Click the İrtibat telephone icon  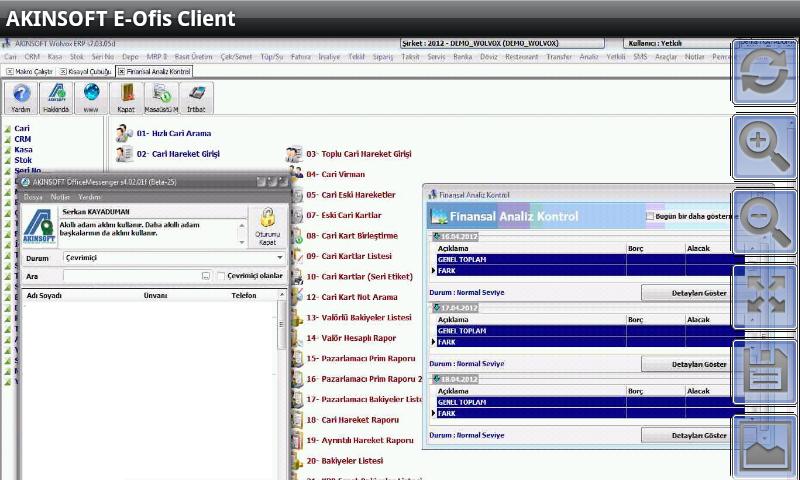click(196, 97)
